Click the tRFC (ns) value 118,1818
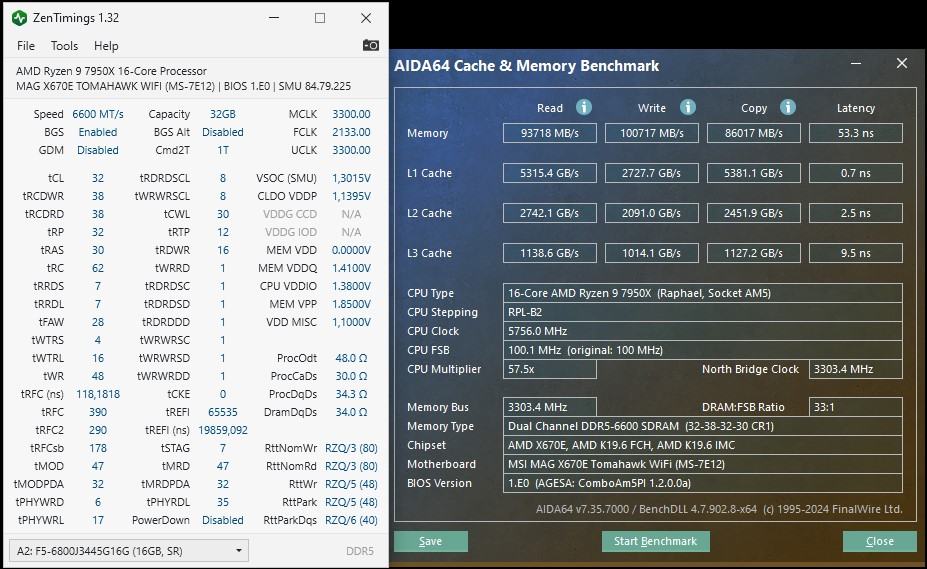Screen dimensions: 927x569 pos(98,394)
